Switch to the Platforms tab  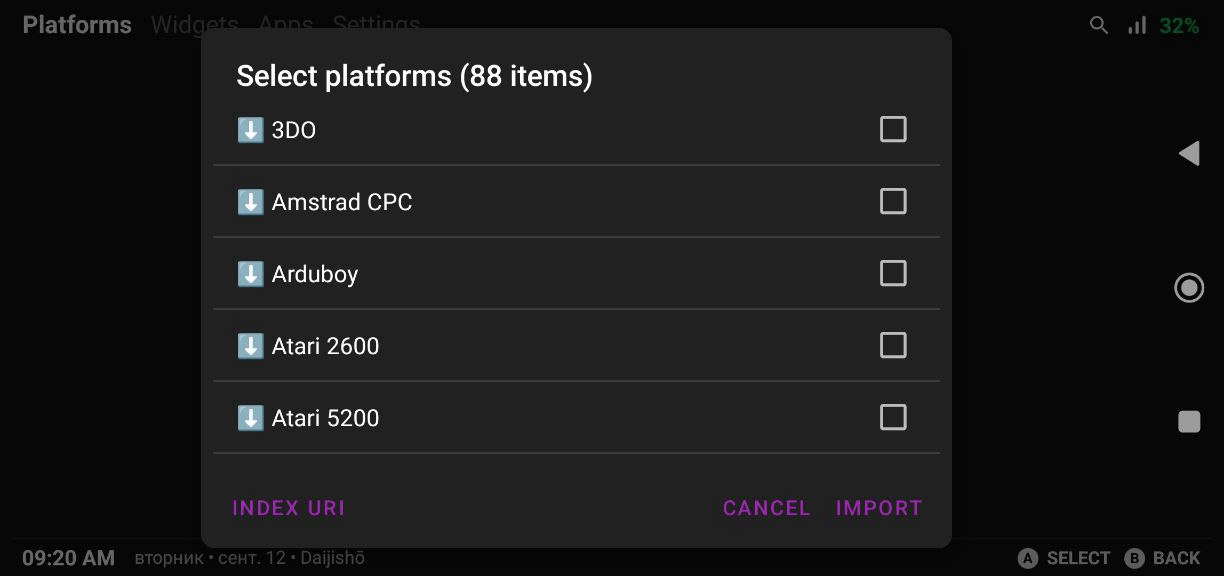coord(77,25)
